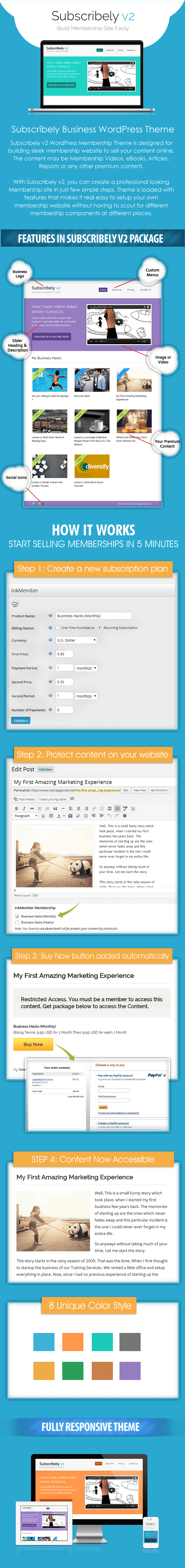The image size is (185, 1568).
Task: Select the Recurring Subscription radio option
Action: pyautogui.click(x=100, y=627)
